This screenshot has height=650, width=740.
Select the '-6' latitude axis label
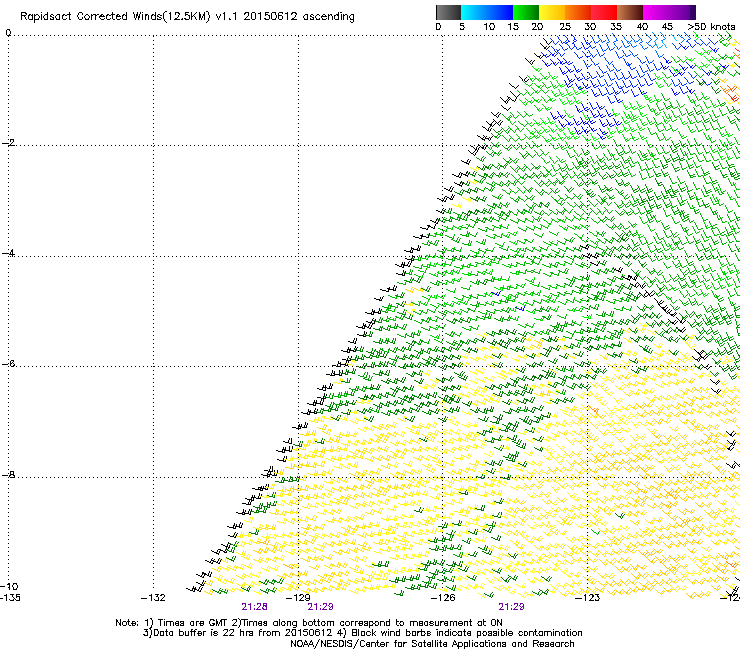point(8,363)
